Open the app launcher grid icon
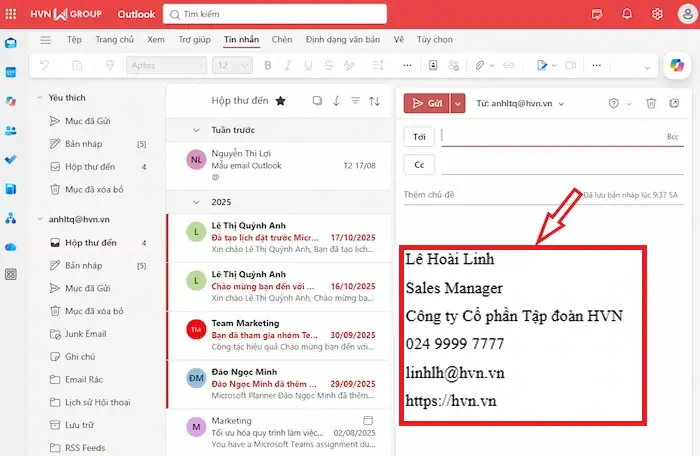 pos(11,14)
